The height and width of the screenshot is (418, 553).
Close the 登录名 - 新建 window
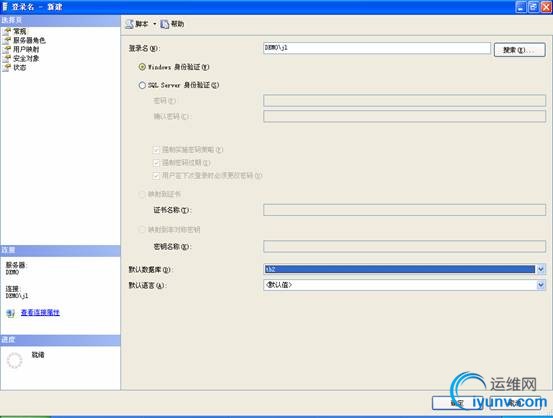pos(546,7)
